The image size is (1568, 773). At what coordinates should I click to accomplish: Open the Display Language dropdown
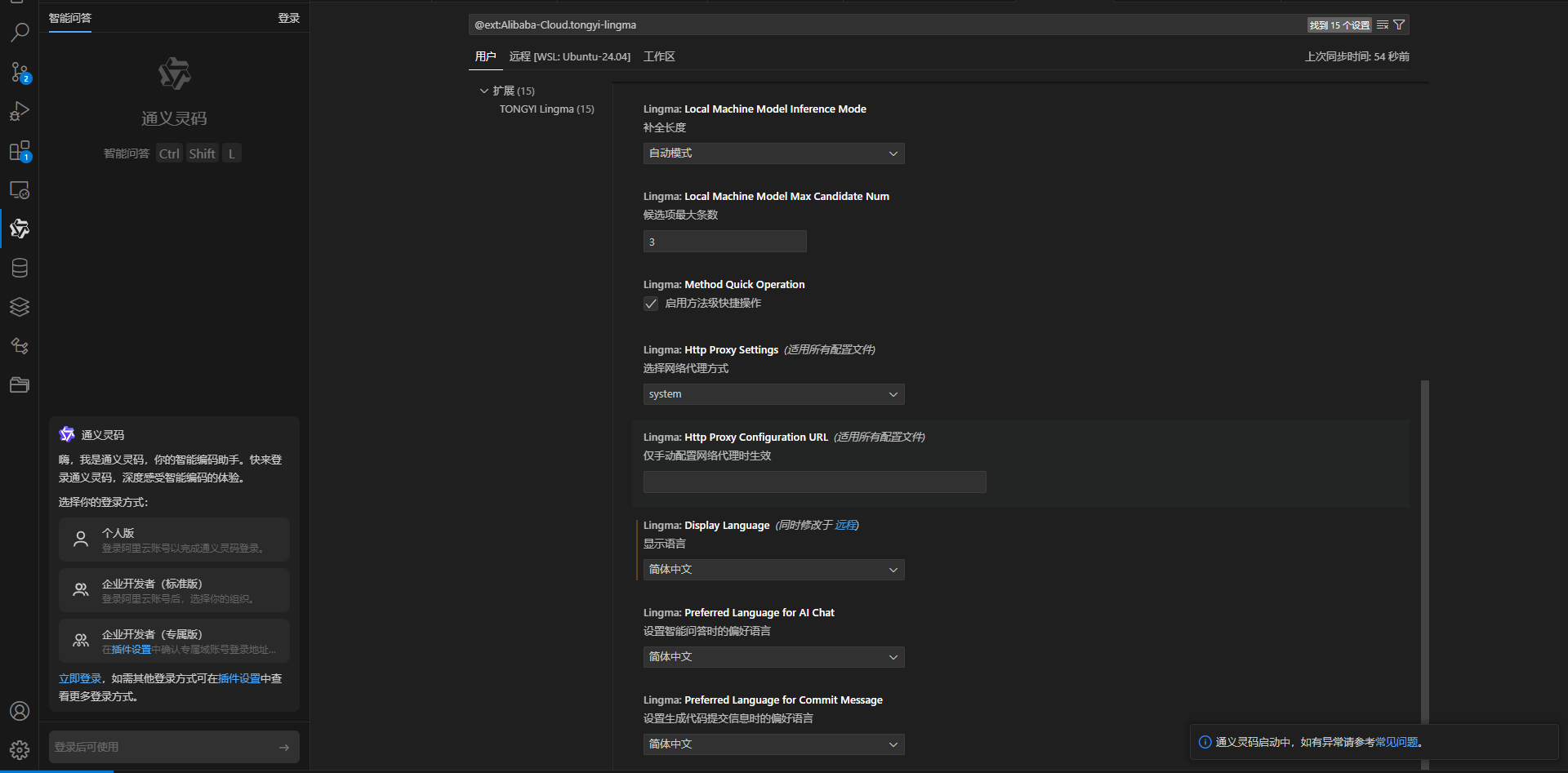pyautogui.click(x=773, y=570)
